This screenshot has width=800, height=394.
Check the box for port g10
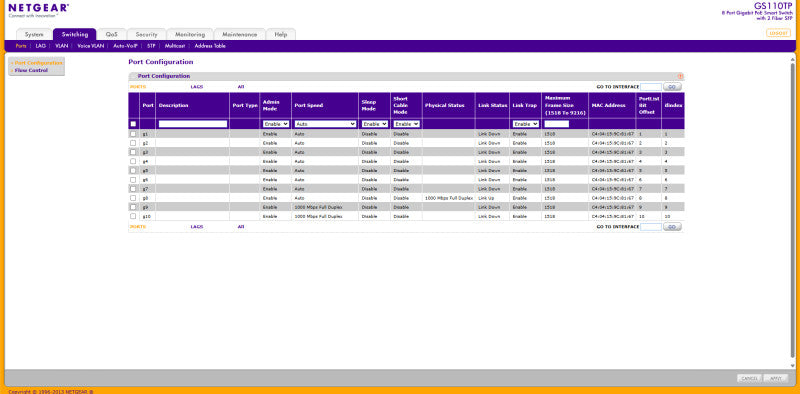click(133, 216)
